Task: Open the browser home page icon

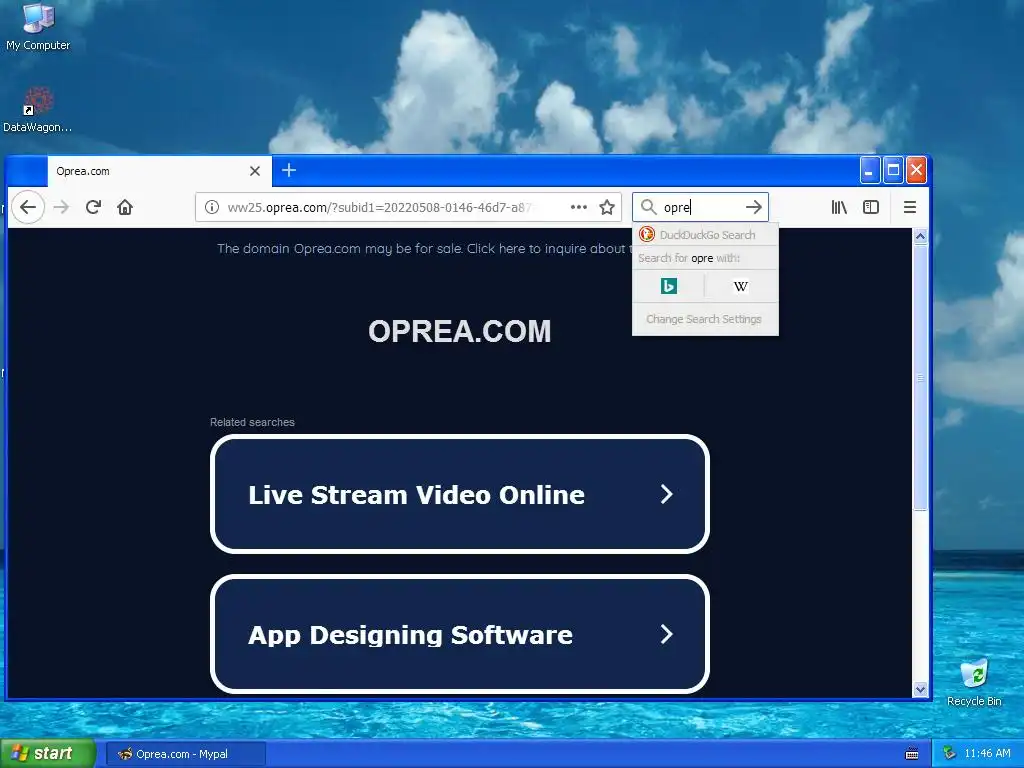Action: pyautogui.click(x=125, y=207)
